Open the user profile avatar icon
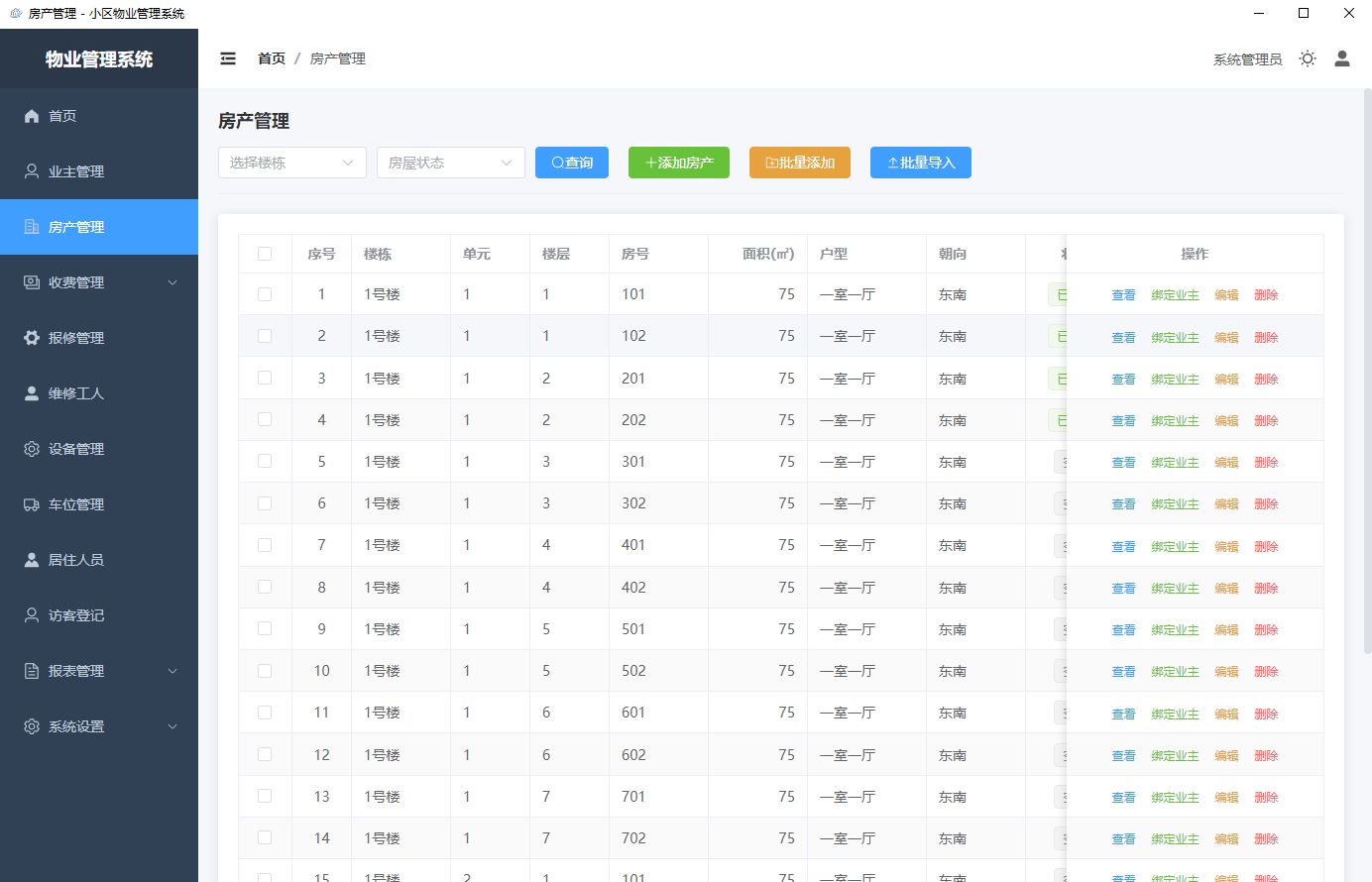The image size is (1372, 882). tap(1341, 58)
